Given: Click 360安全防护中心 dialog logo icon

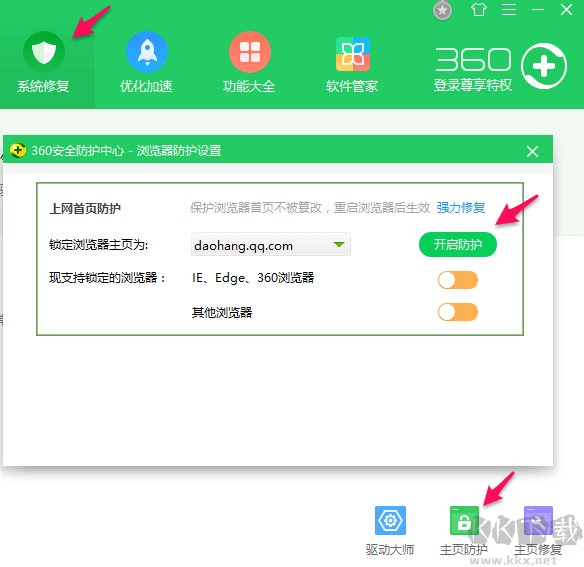Looking at the screenshot, I should click(x=18, y=151).
